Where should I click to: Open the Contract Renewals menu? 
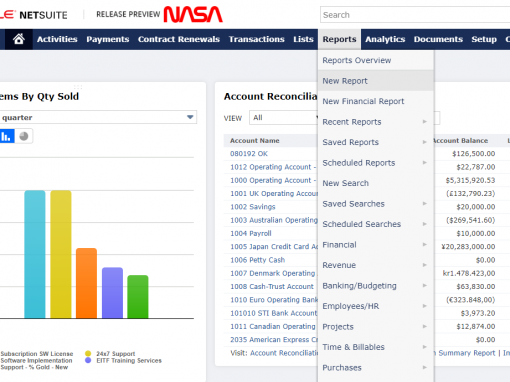[x=179, y=39]
